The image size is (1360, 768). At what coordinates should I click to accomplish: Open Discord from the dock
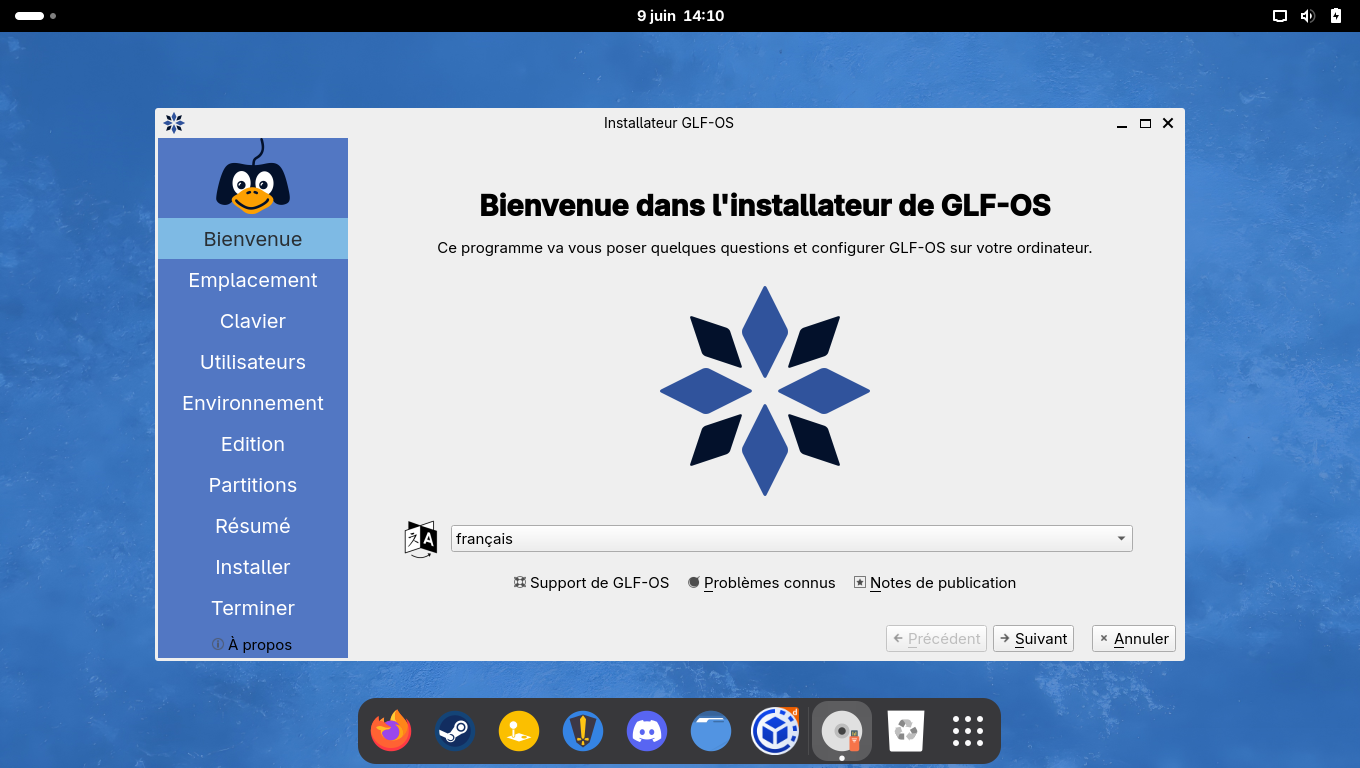point(647,731)
